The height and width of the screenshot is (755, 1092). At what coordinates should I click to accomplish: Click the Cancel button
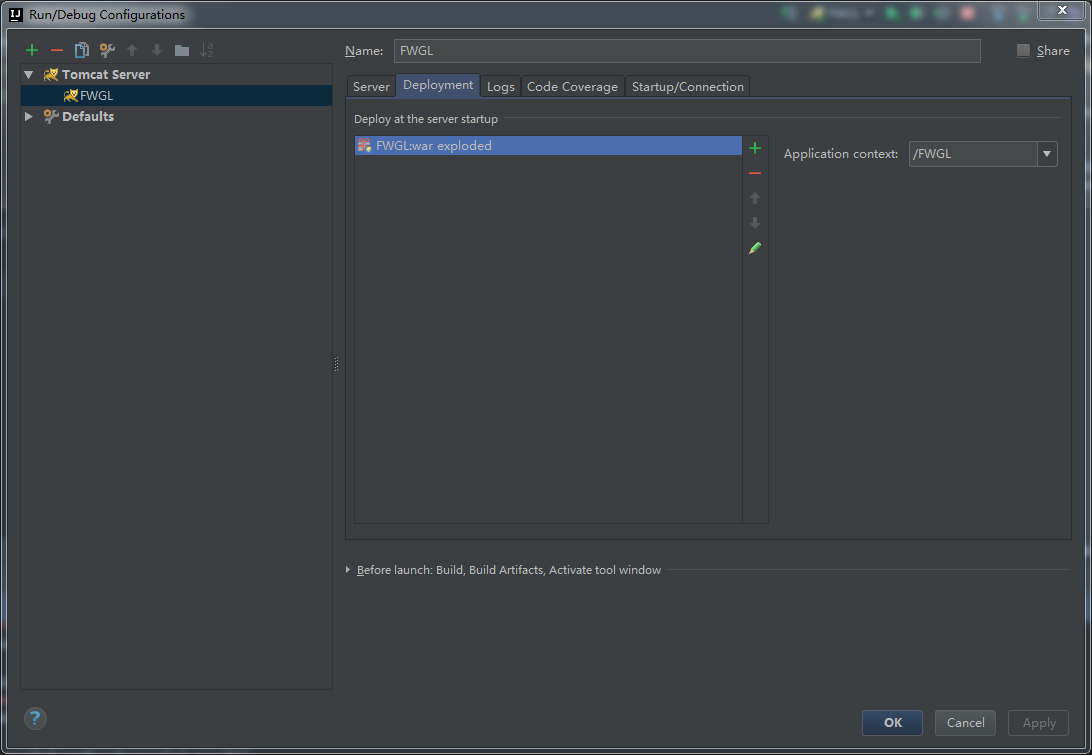point(965,723)
